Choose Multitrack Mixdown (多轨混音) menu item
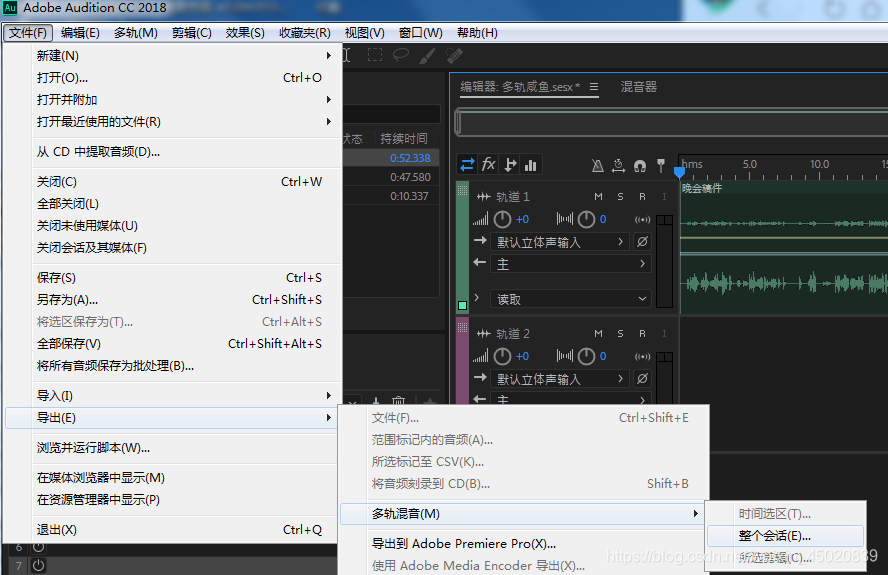Screen dimensions: 888x575 (x=522, y=514)
